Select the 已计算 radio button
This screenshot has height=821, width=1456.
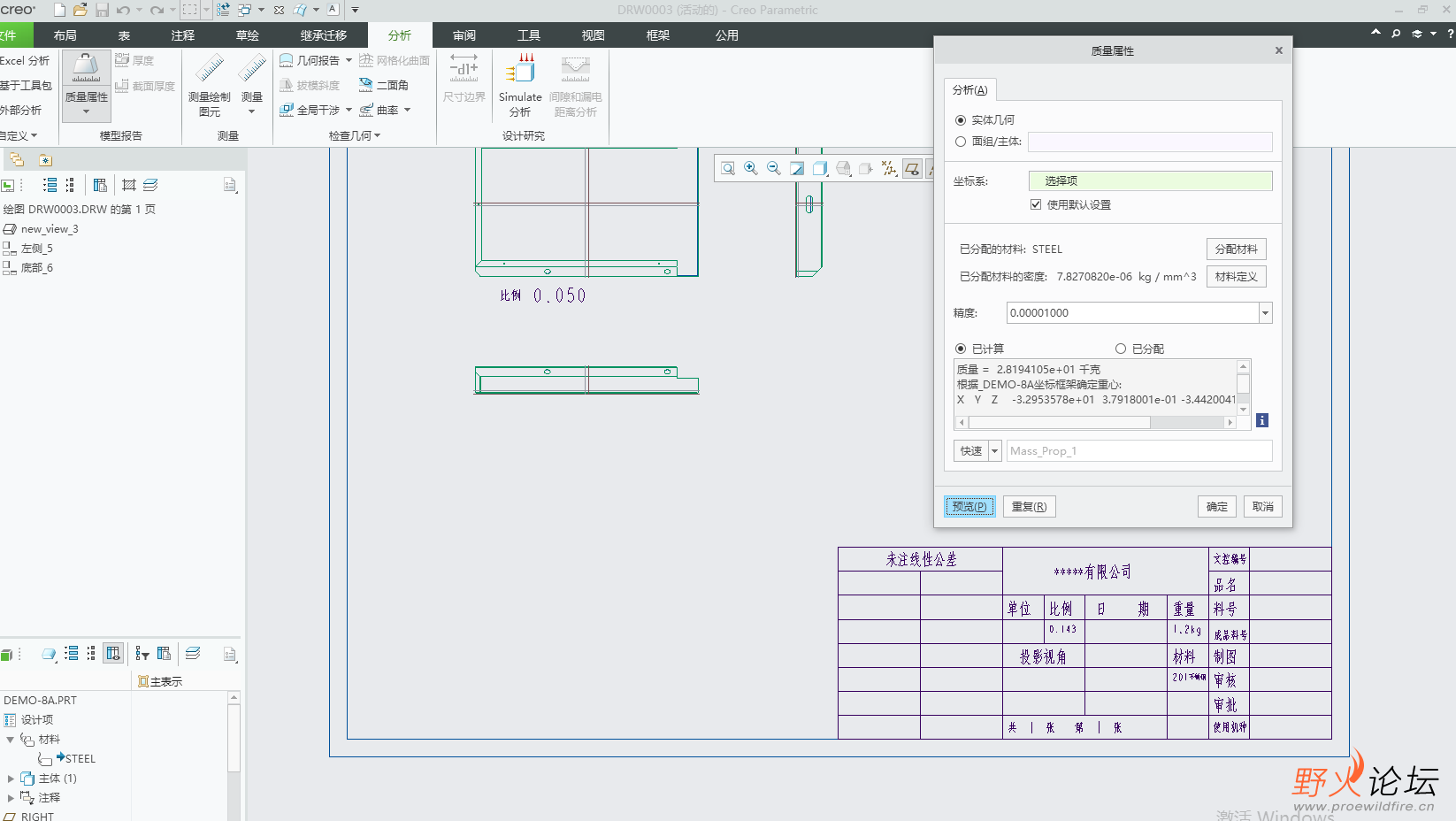click(x=961, y=349)
